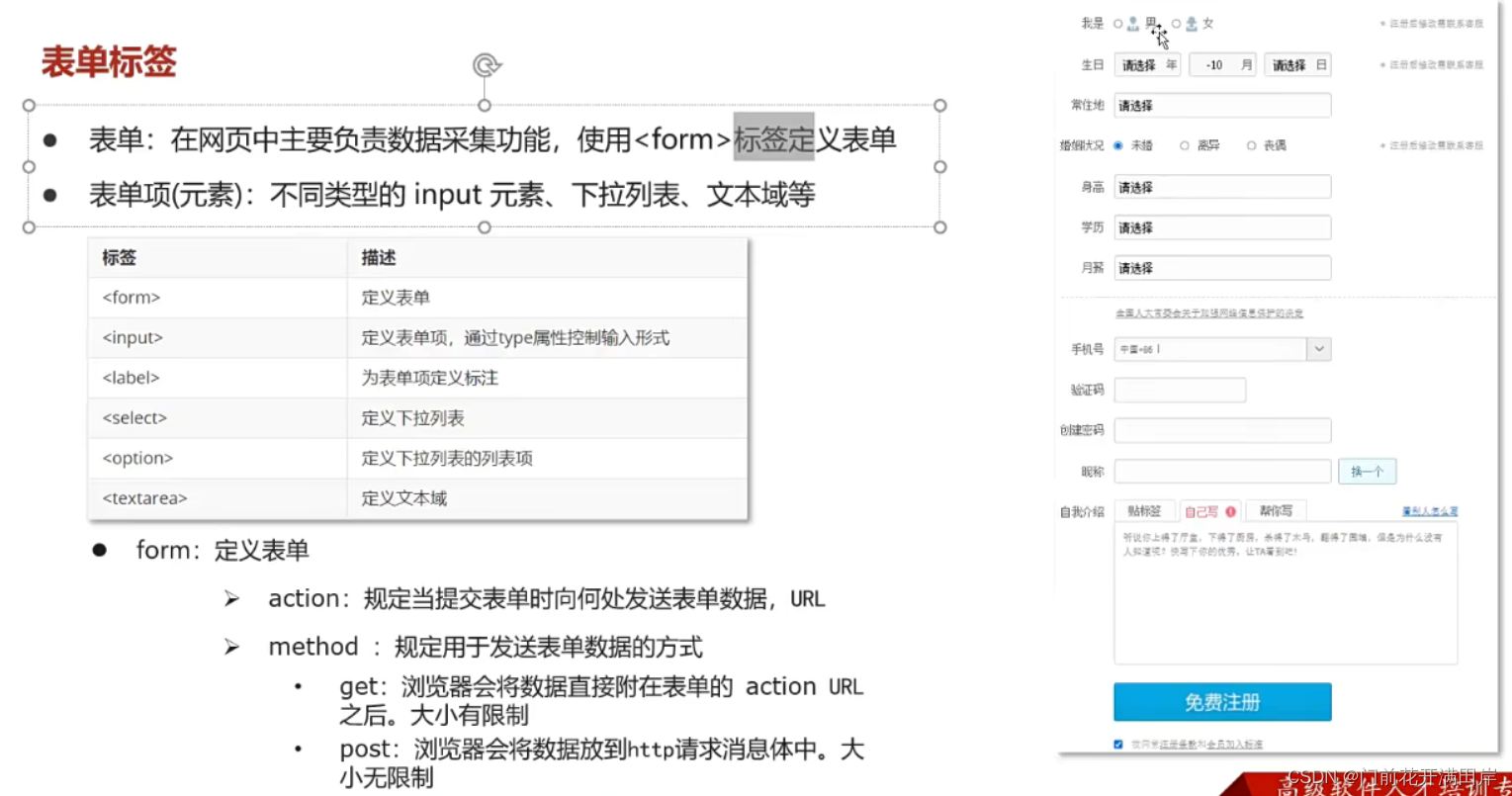Click the 标签 table header
Screen dimensions: 1512x796
218,257
